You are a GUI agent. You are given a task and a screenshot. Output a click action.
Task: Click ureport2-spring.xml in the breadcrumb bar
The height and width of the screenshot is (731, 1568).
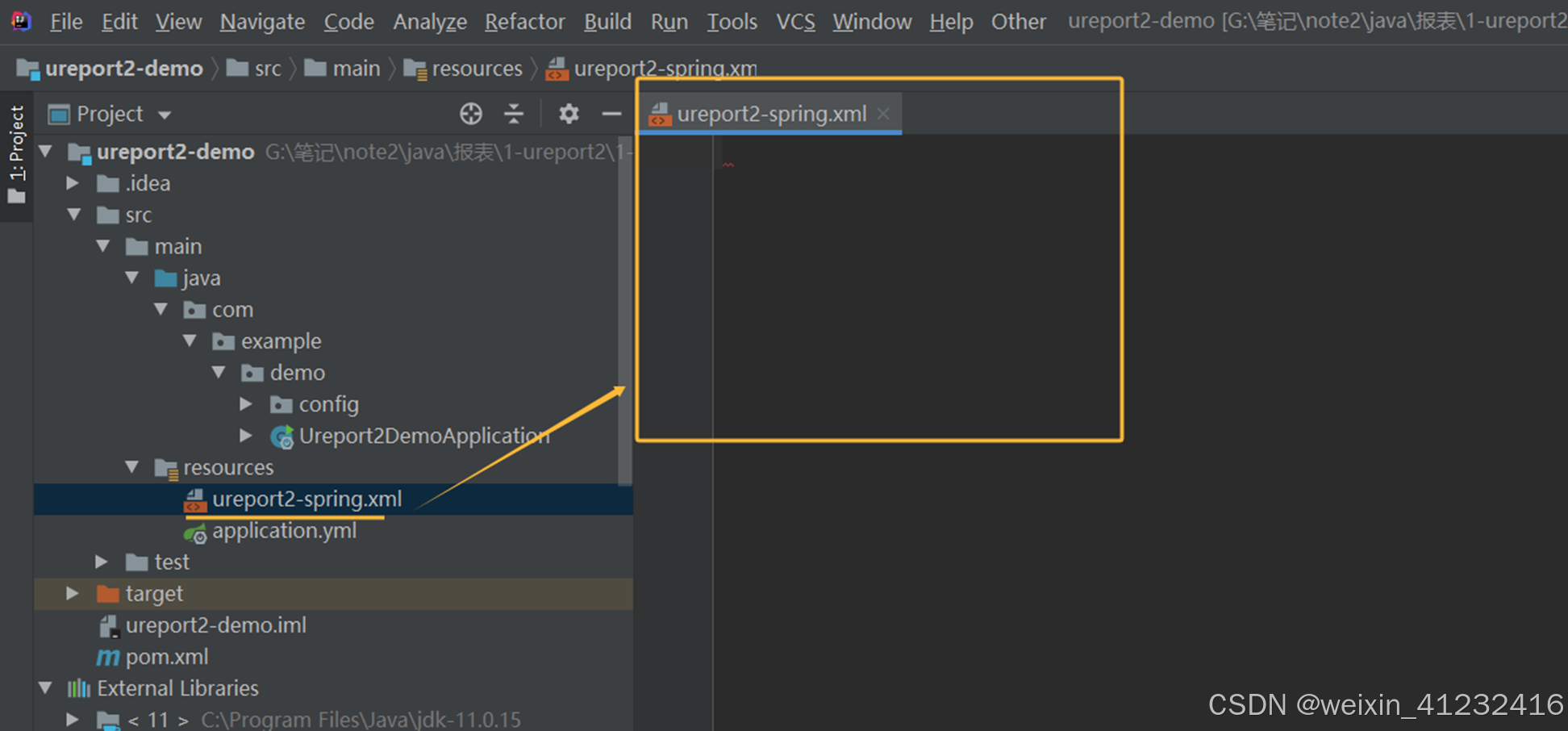(x=652, y=69)
